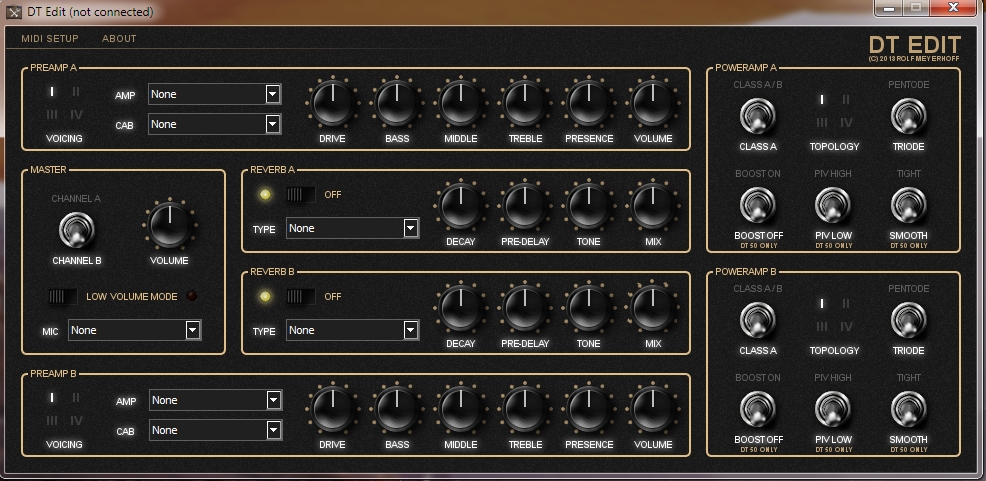The image size is (986, 481).
Task: Select topology IV in Poweramp B
Action: [846, 327]
